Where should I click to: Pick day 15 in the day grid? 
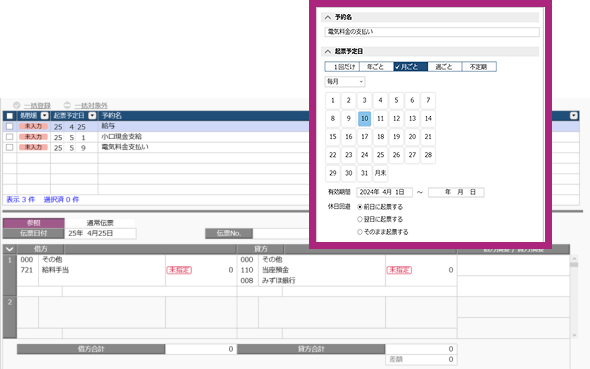tap(333, 137)
